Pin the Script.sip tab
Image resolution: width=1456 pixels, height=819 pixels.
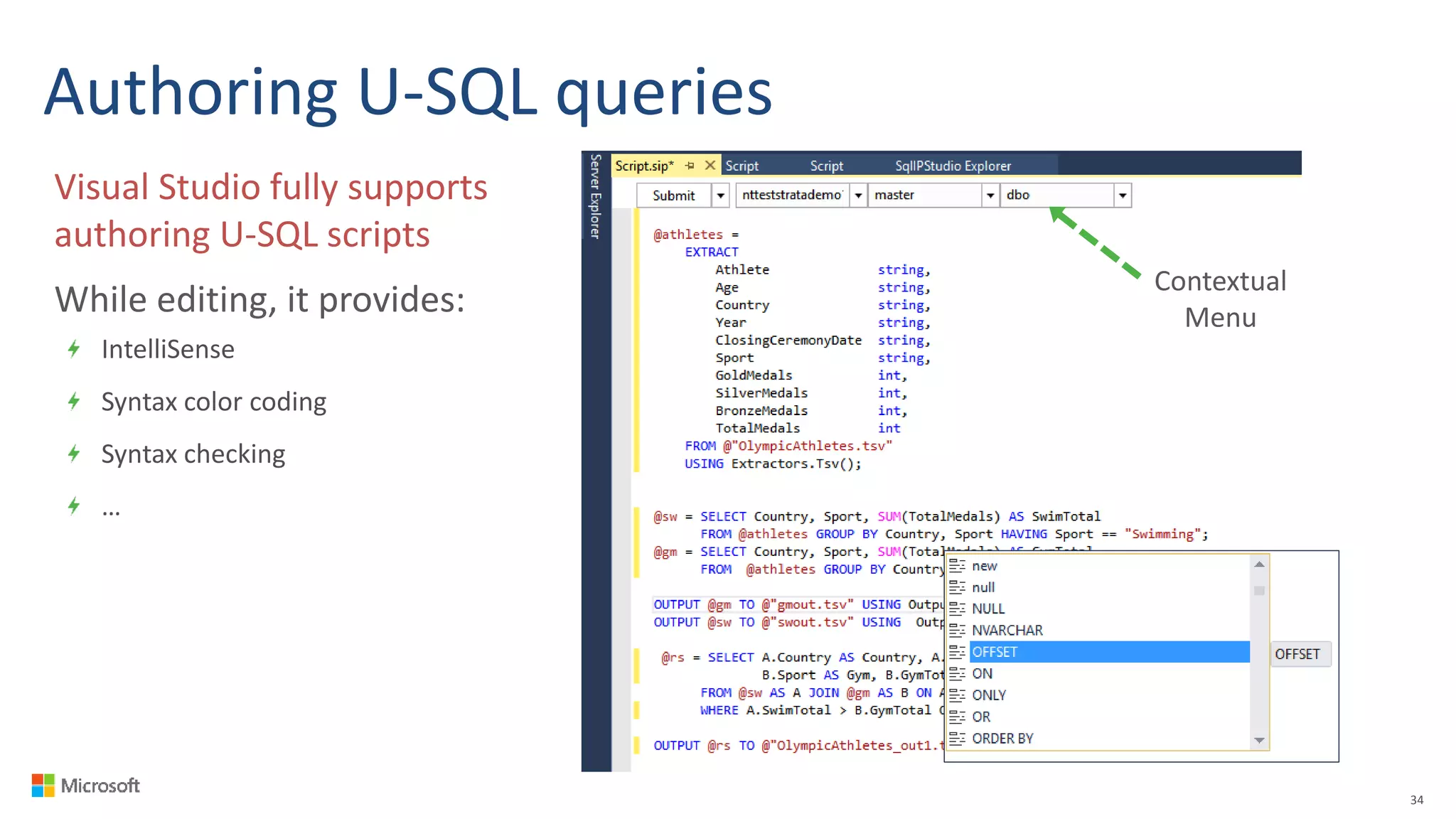point(690,166)
